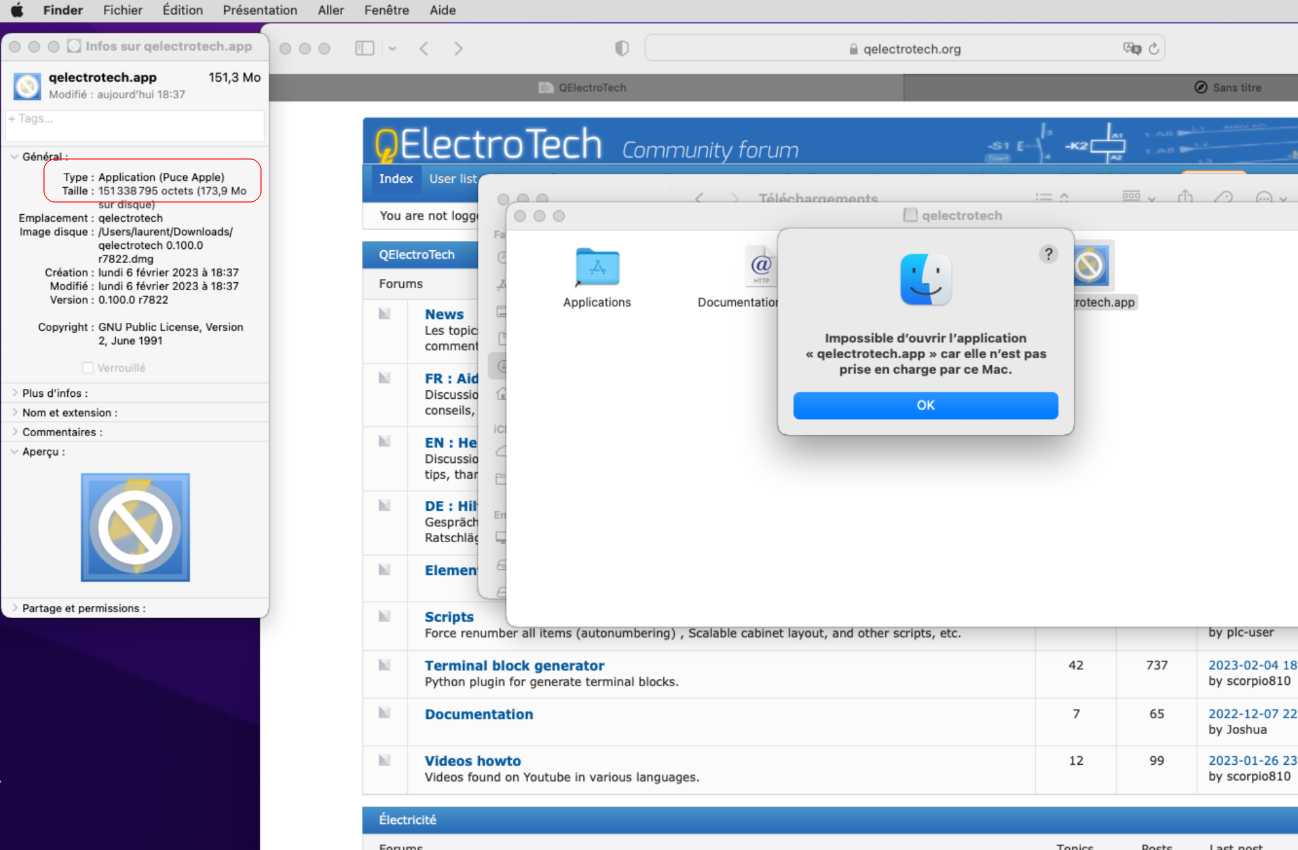Open the Safari sidebar dropdown chevron
The image size is (1298, 850).
coord(392,48)
